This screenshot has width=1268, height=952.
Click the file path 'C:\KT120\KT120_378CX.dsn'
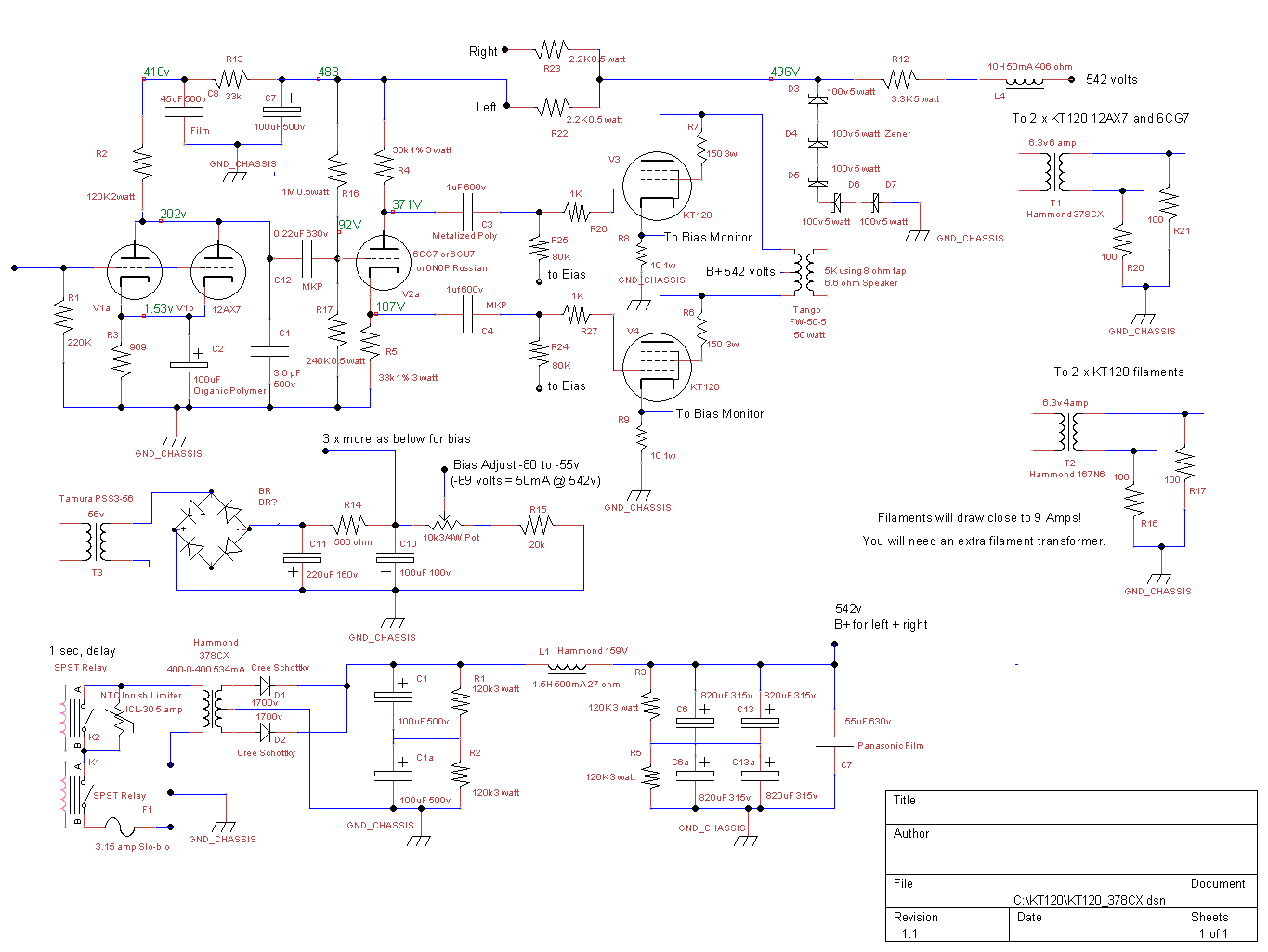pyautogui.click(x=1089, y=900)
